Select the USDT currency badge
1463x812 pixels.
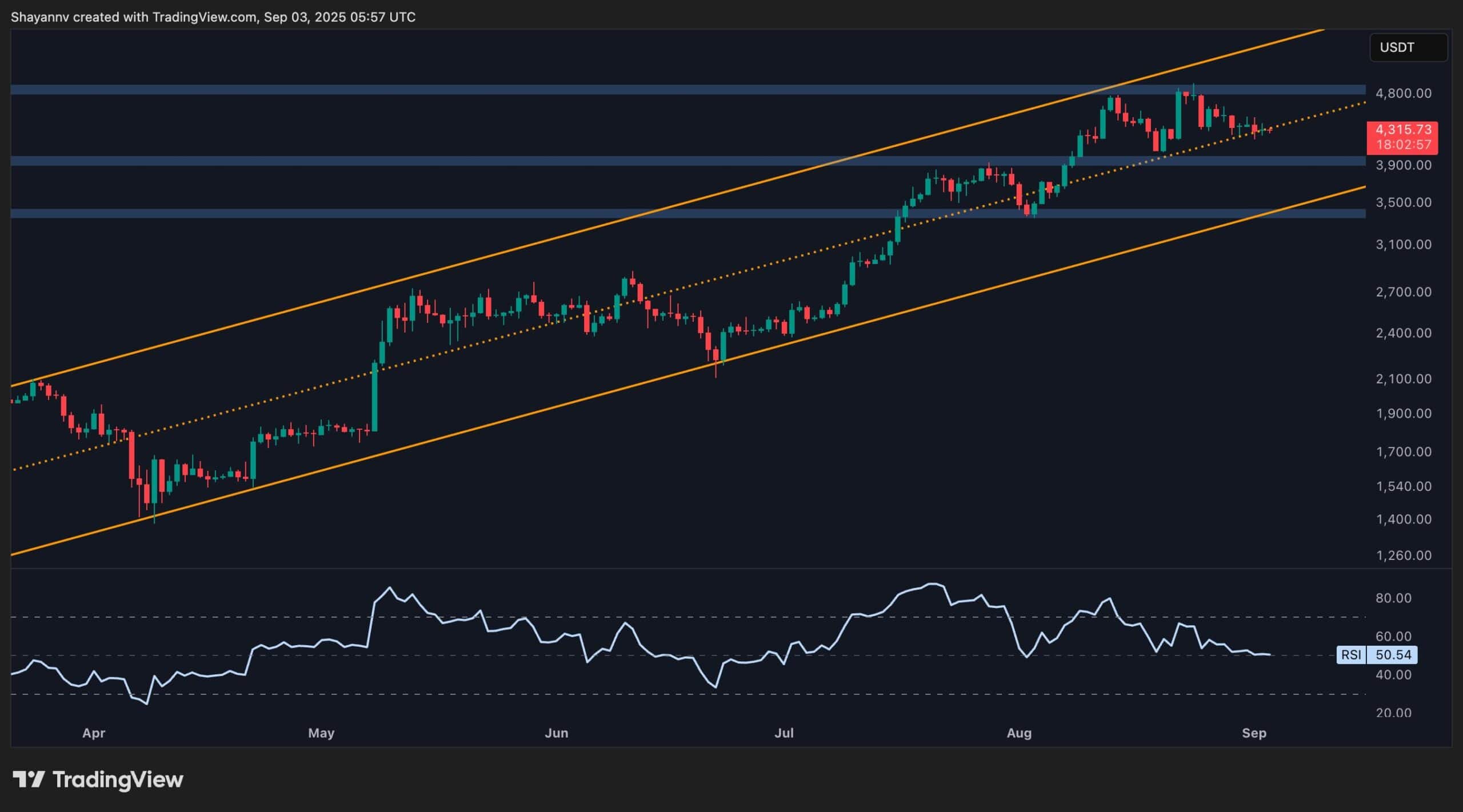(x=1408, y=47)
